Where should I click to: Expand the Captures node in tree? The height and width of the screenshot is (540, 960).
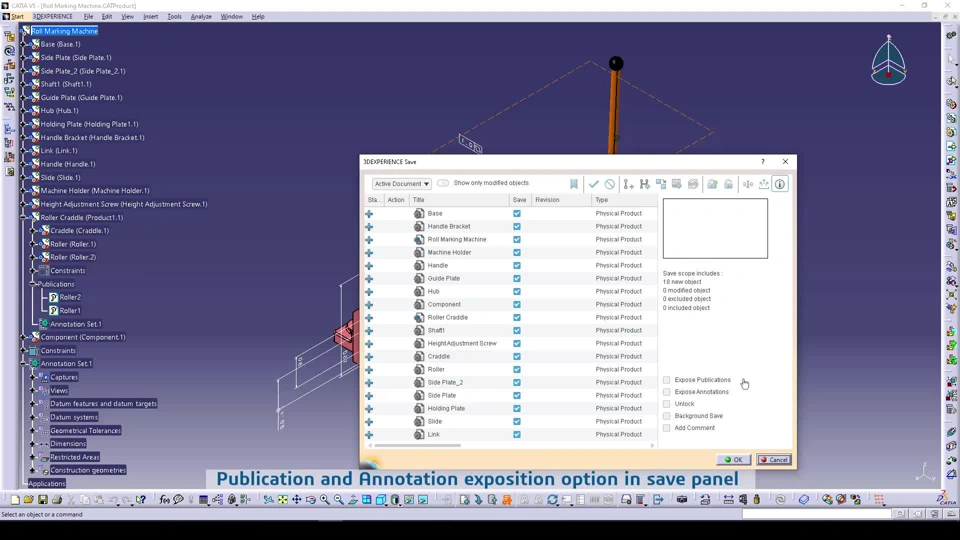click(34, 377)
